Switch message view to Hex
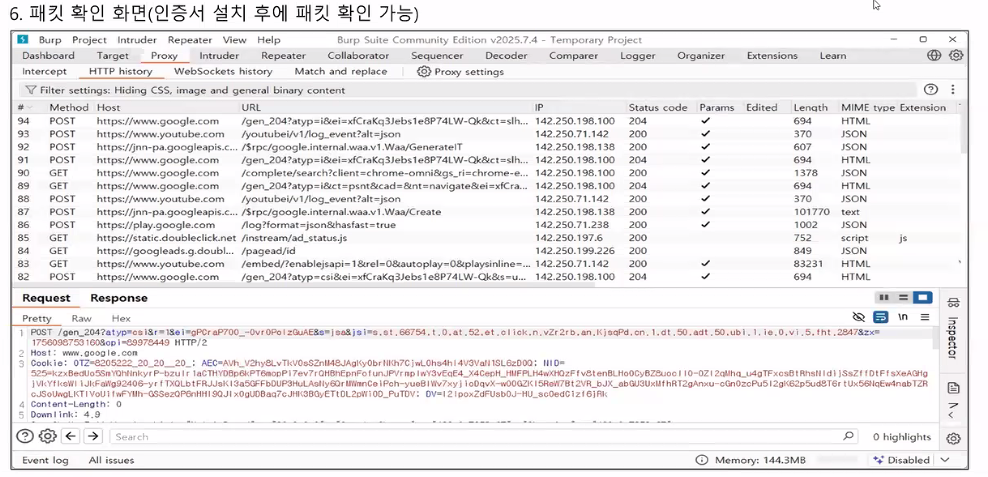 121,318
